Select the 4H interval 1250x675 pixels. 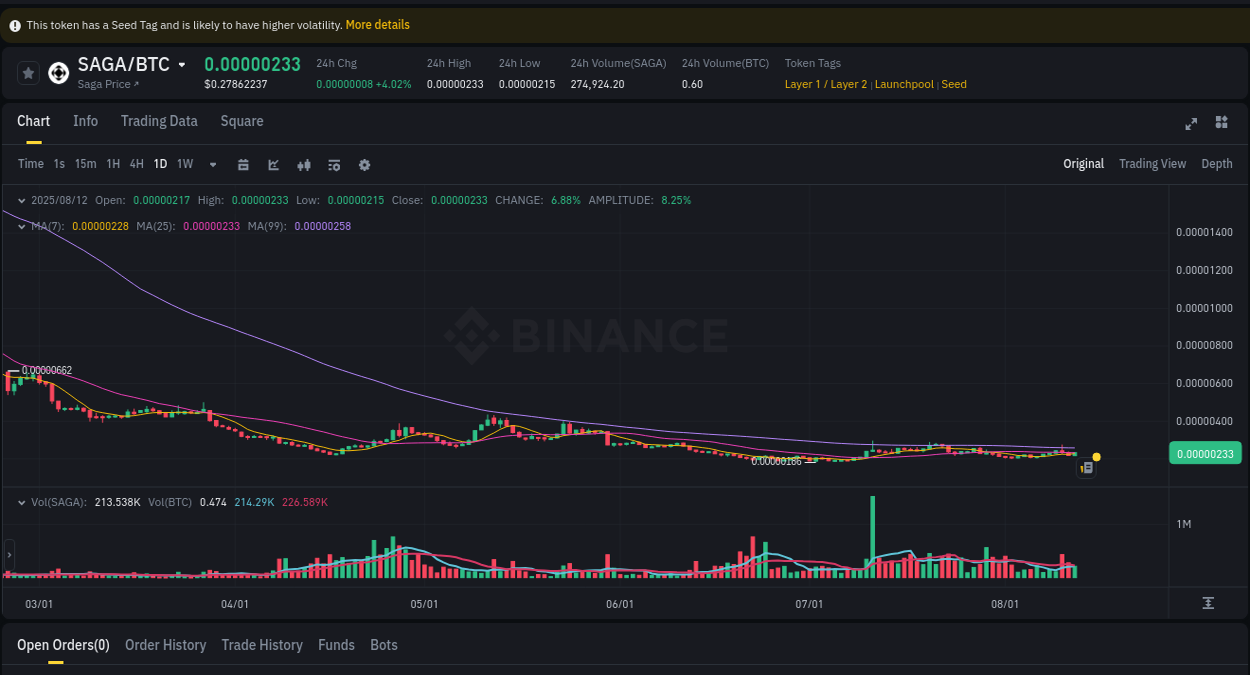pos(137,164)
